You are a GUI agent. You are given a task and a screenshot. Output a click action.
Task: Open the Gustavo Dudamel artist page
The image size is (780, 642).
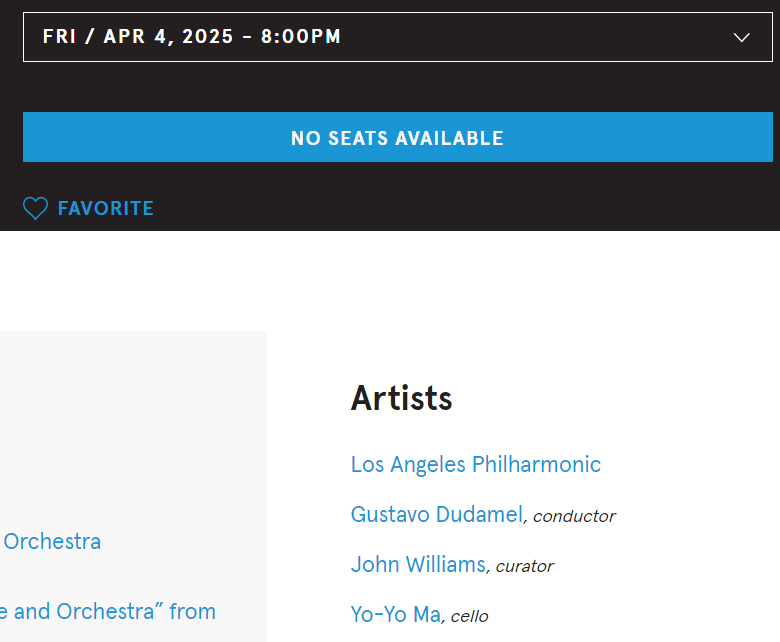coord(437,514)
